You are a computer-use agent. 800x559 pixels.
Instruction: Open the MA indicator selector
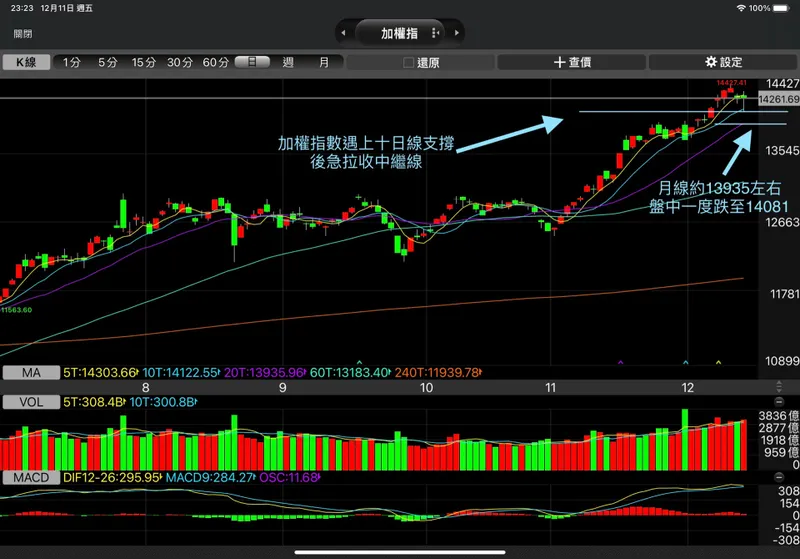click(31, 373)
